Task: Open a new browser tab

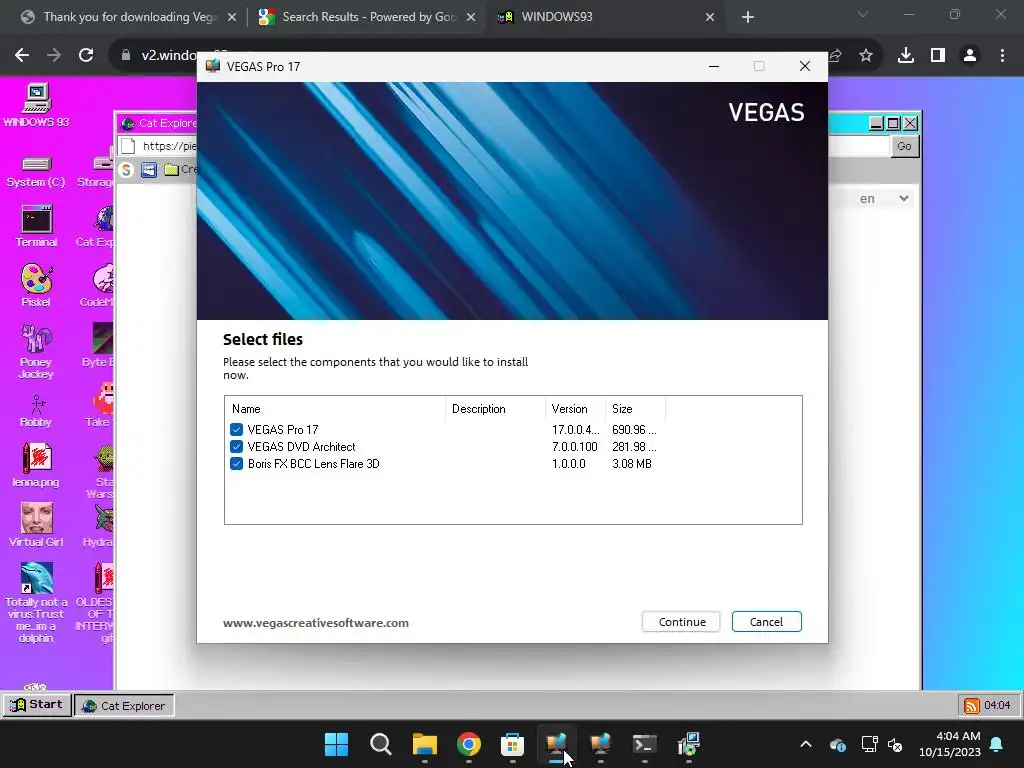Action: point(748,17)
